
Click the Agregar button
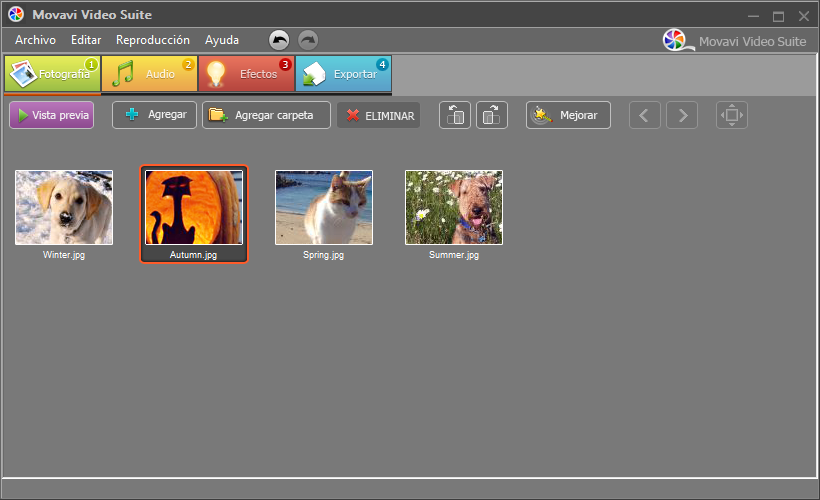click(x=154, y=115)
